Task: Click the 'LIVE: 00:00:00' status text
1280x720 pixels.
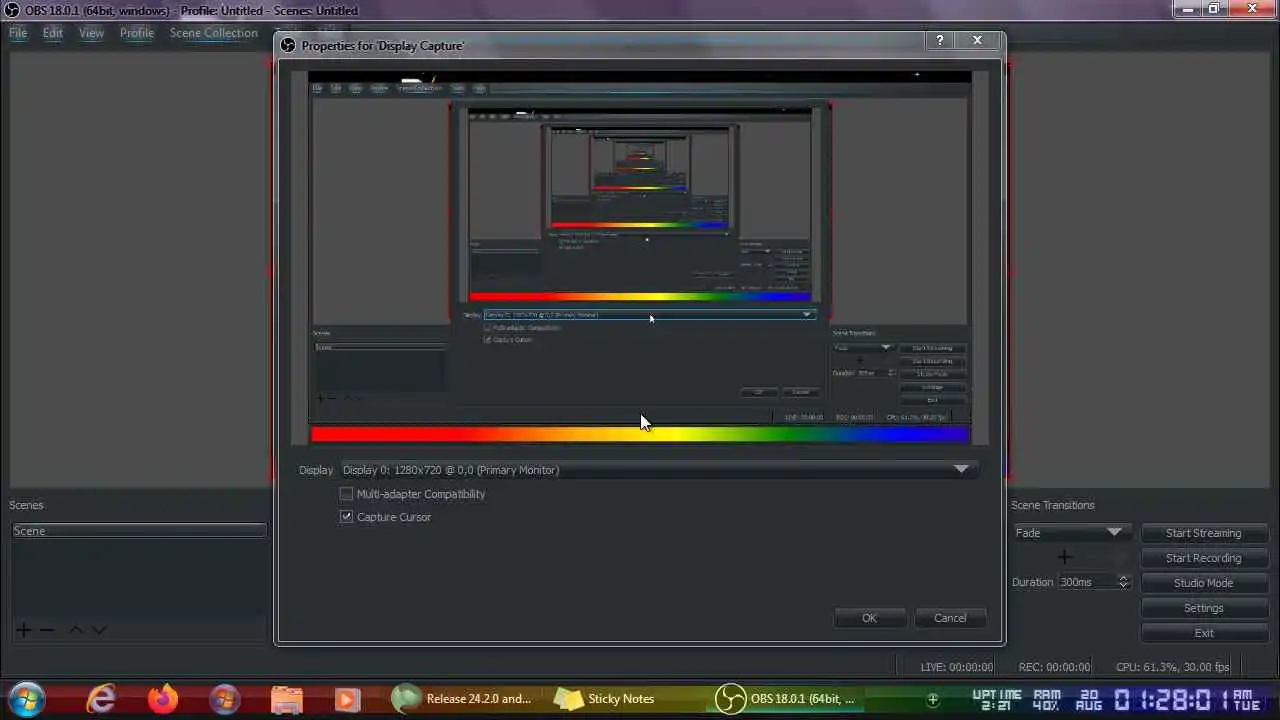Action: tap(957, 667)
